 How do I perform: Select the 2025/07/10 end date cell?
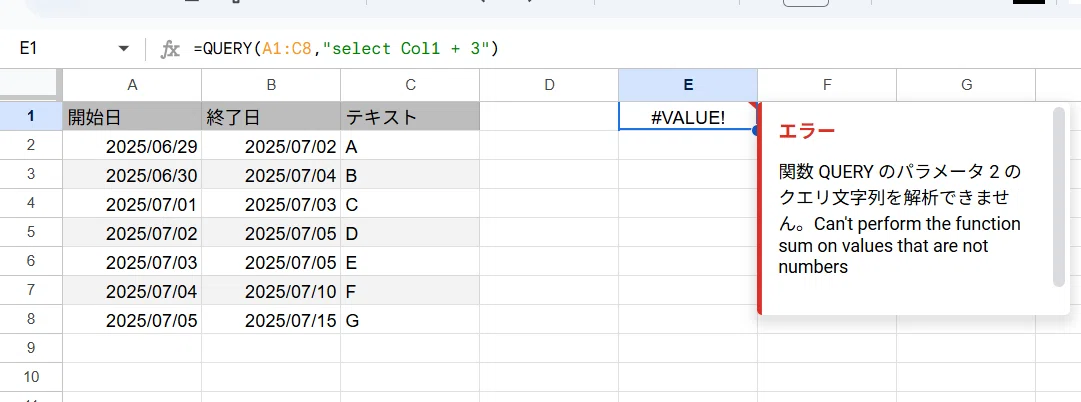click(x=271, y=291)
